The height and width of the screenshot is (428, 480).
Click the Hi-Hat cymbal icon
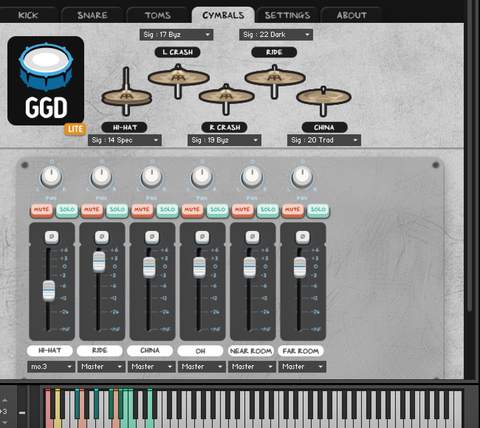126,92
